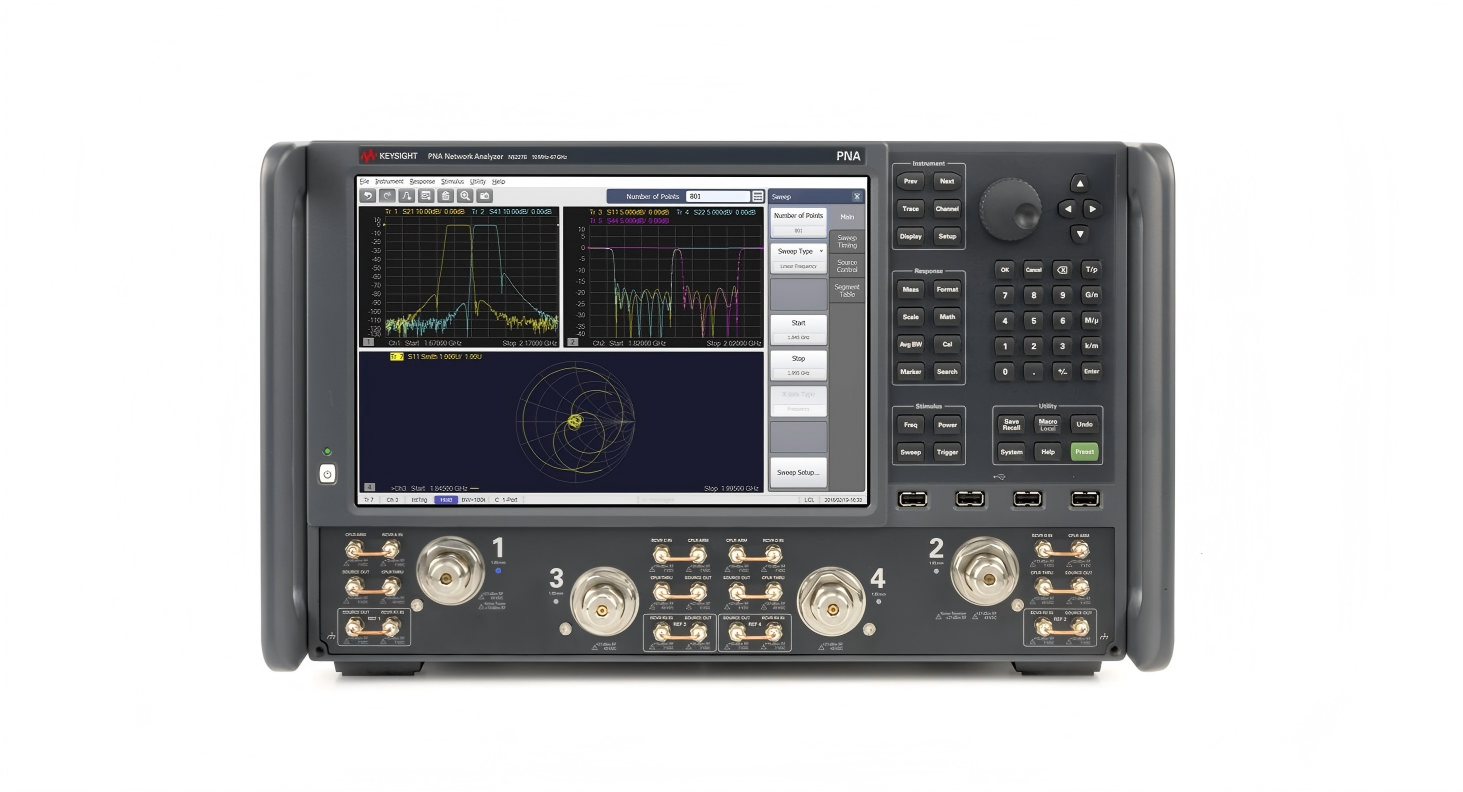Click the undo arrow toolbar icon
Image resolution: width=1463 pixels, height=792 pixels.
[368, 197]
